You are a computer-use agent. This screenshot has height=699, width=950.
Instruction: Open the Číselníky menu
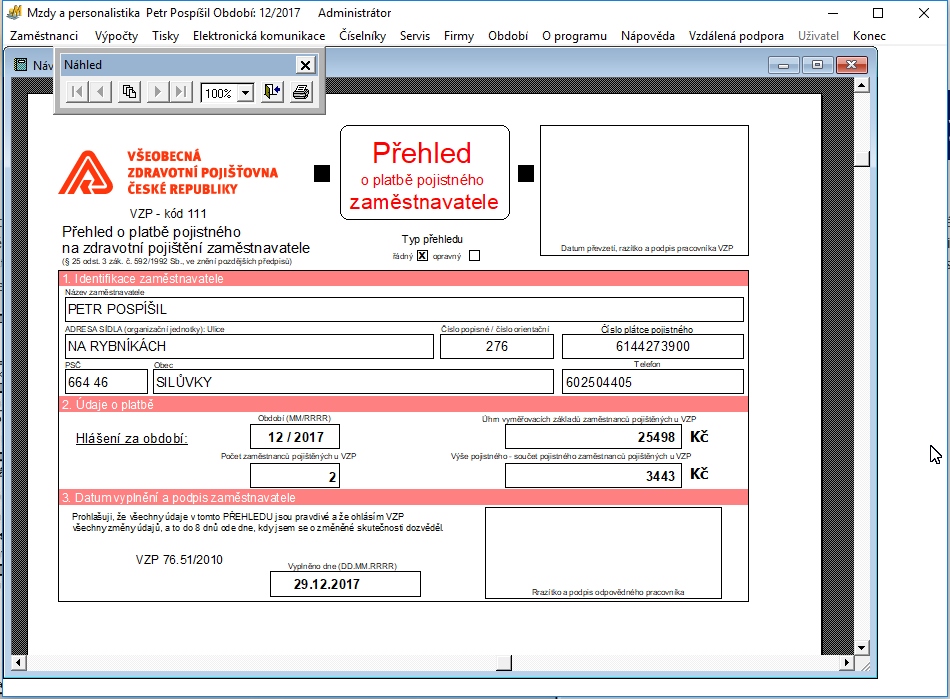click(x=362, y=36)
